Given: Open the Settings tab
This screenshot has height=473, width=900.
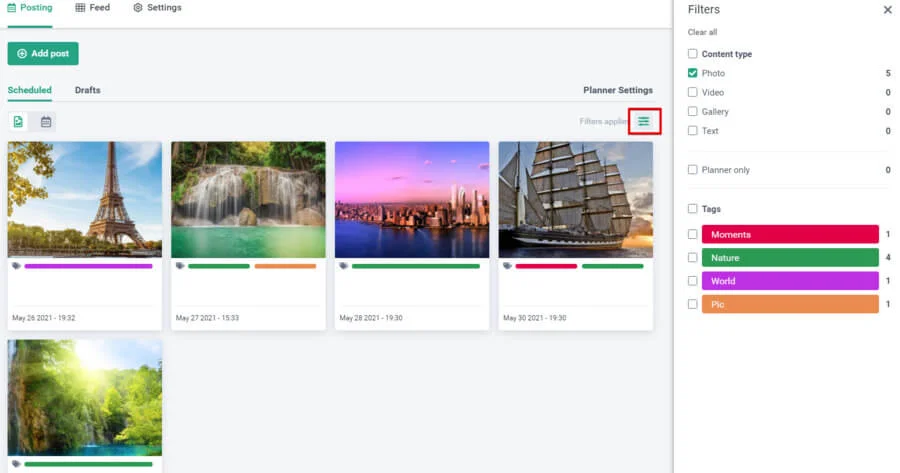Looking at the screenshot, I should [x=157, y=8].
